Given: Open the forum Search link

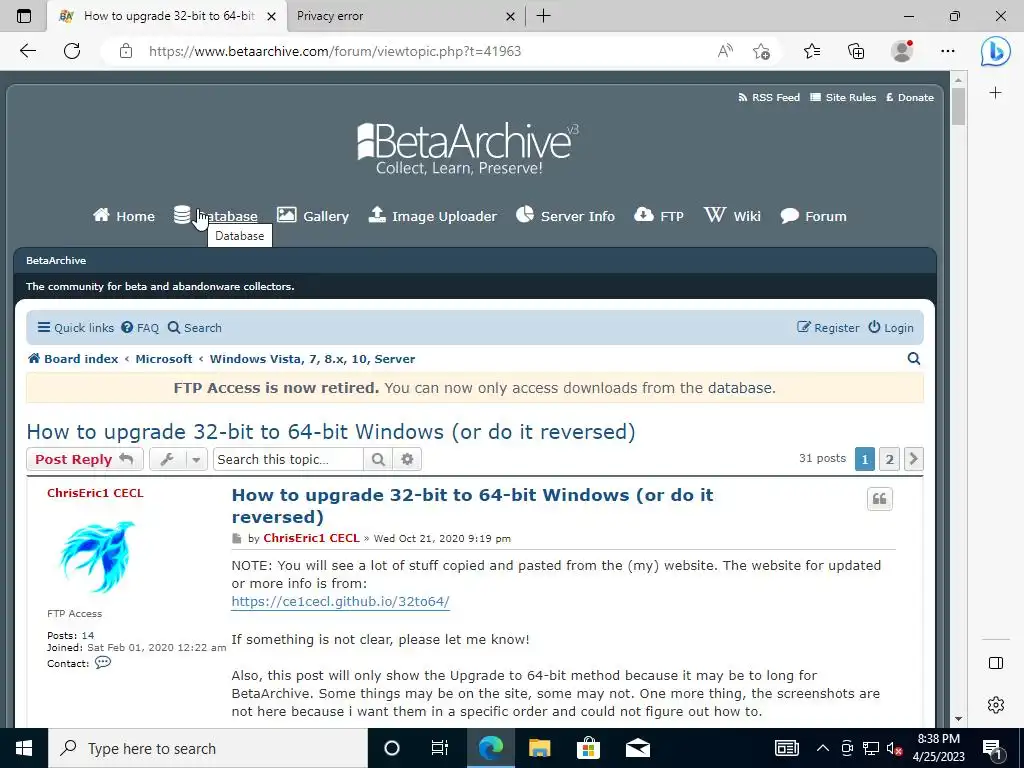Looking at the screenshot, I should 195,328.
